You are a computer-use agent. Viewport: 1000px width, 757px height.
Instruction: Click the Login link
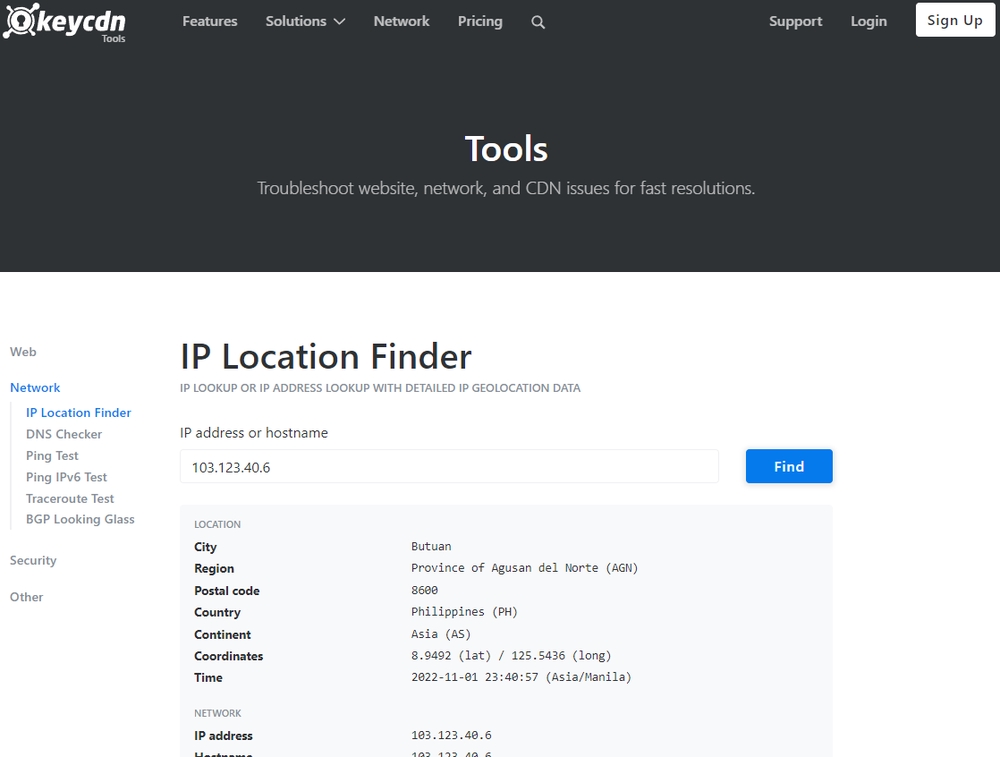tap(868, 20)
